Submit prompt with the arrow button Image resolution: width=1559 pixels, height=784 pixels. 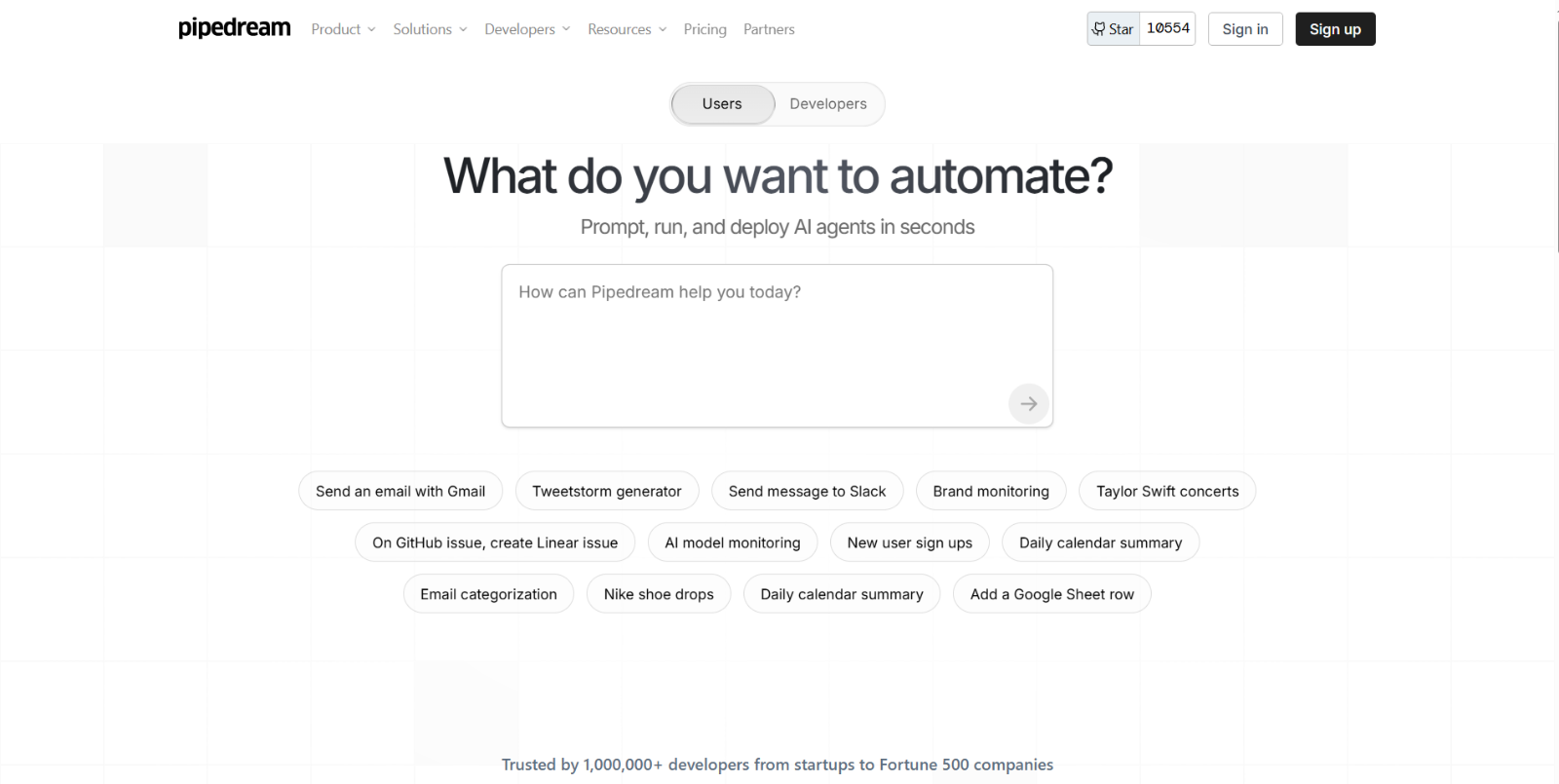(1028, 403)
